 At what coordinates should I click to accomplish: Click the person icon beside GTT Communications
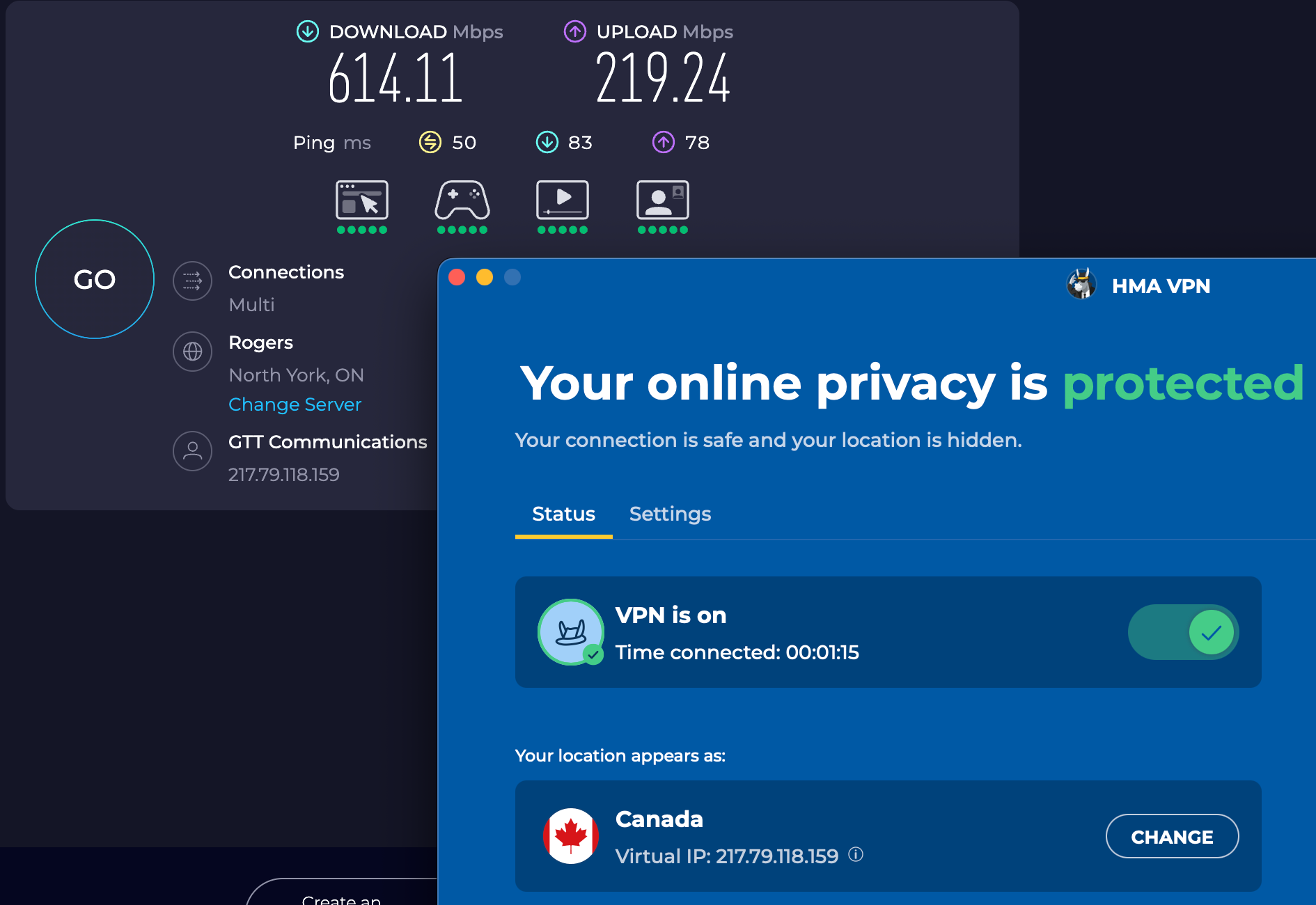(x=192, y=451)
